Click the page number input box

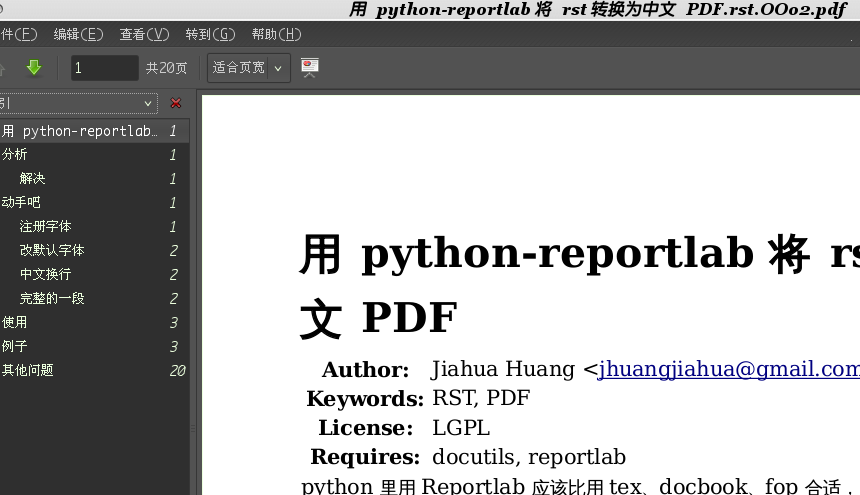pos(104,68)
